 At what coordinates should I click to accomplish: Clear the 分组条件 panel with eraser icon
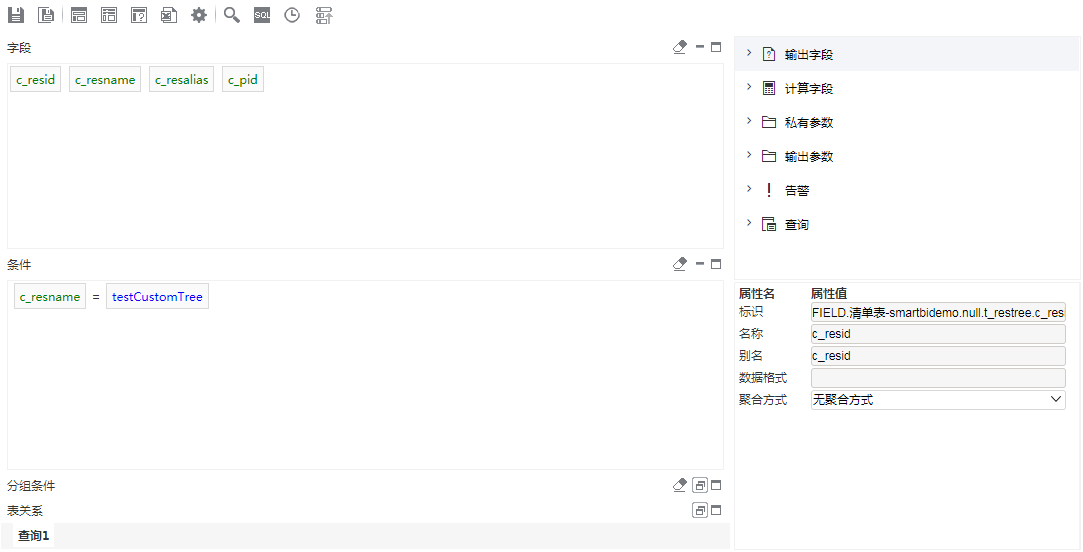(680, 486)
